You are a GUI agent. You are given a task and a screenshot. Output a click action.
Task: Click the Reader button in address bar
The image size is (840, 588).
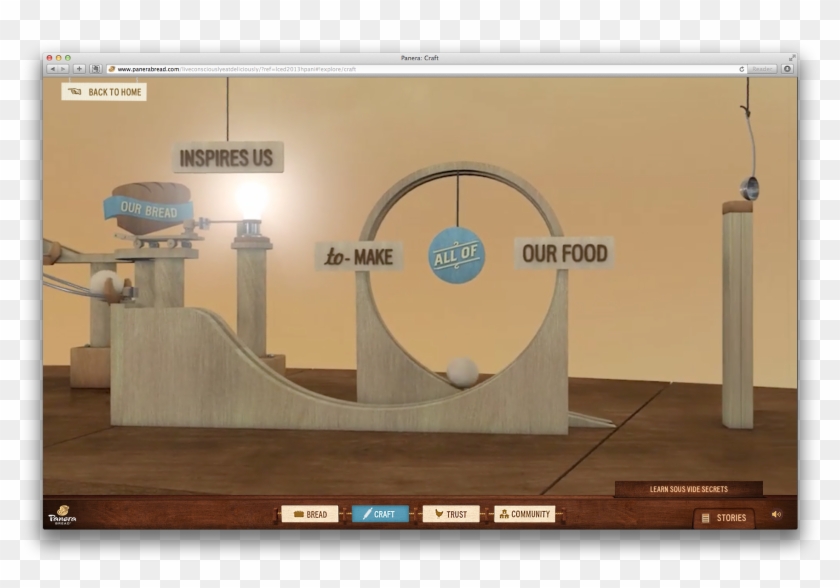(x=764, y=69)
